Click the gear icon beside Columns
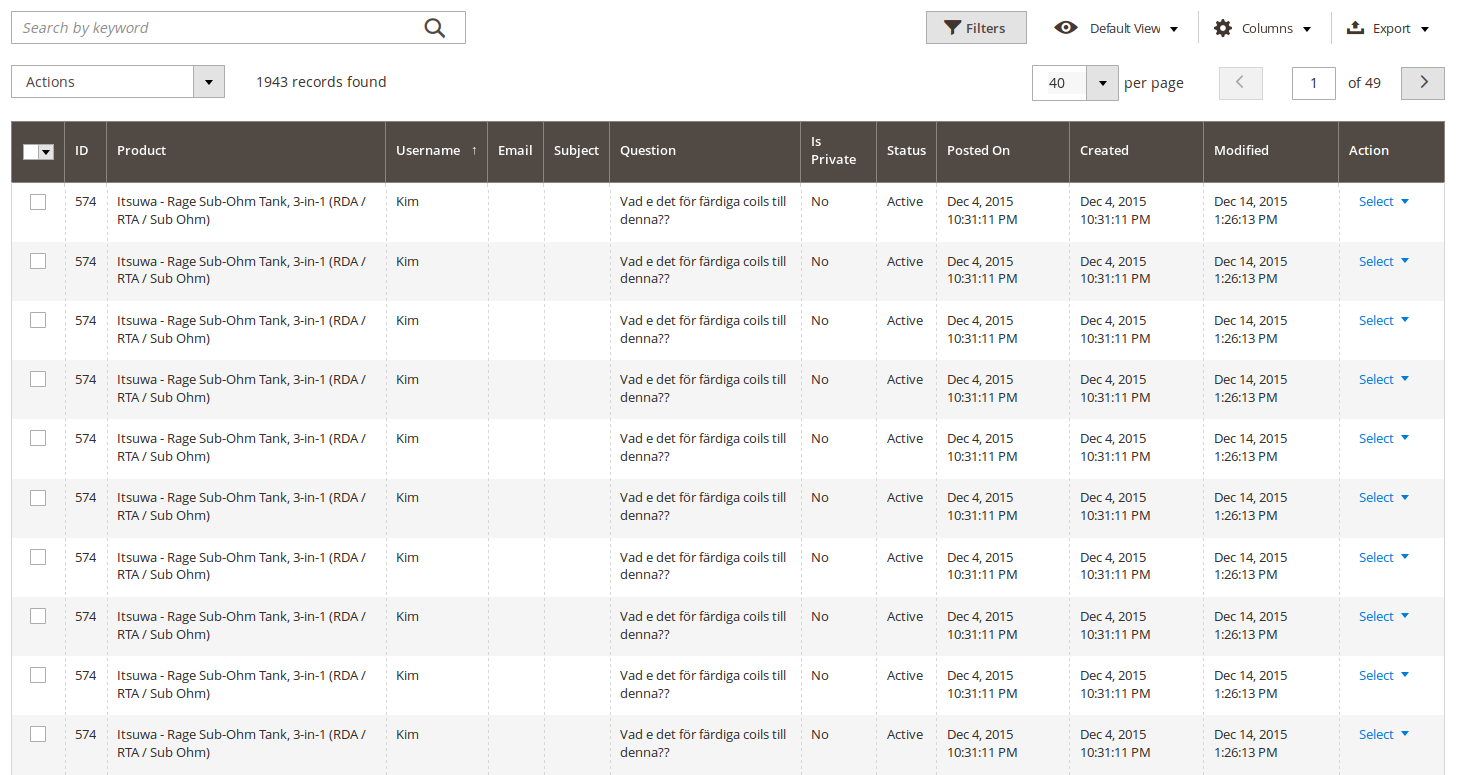Image resolution: width=1457 pixels, height=775 pixels. (1223, 28)
